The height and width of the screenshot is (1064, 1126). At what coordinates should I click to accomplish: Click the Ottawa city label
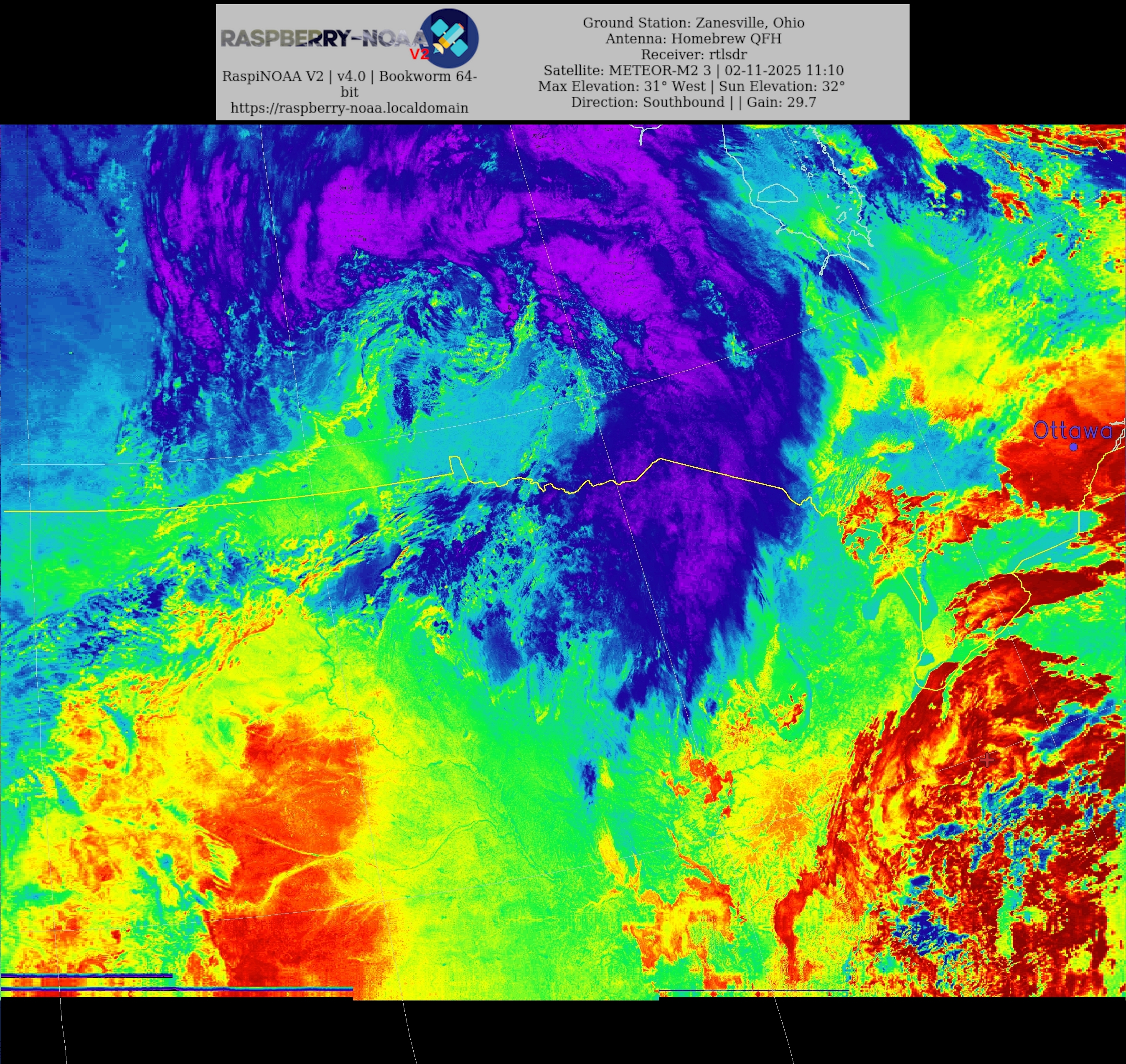(x=1072, y=430)
